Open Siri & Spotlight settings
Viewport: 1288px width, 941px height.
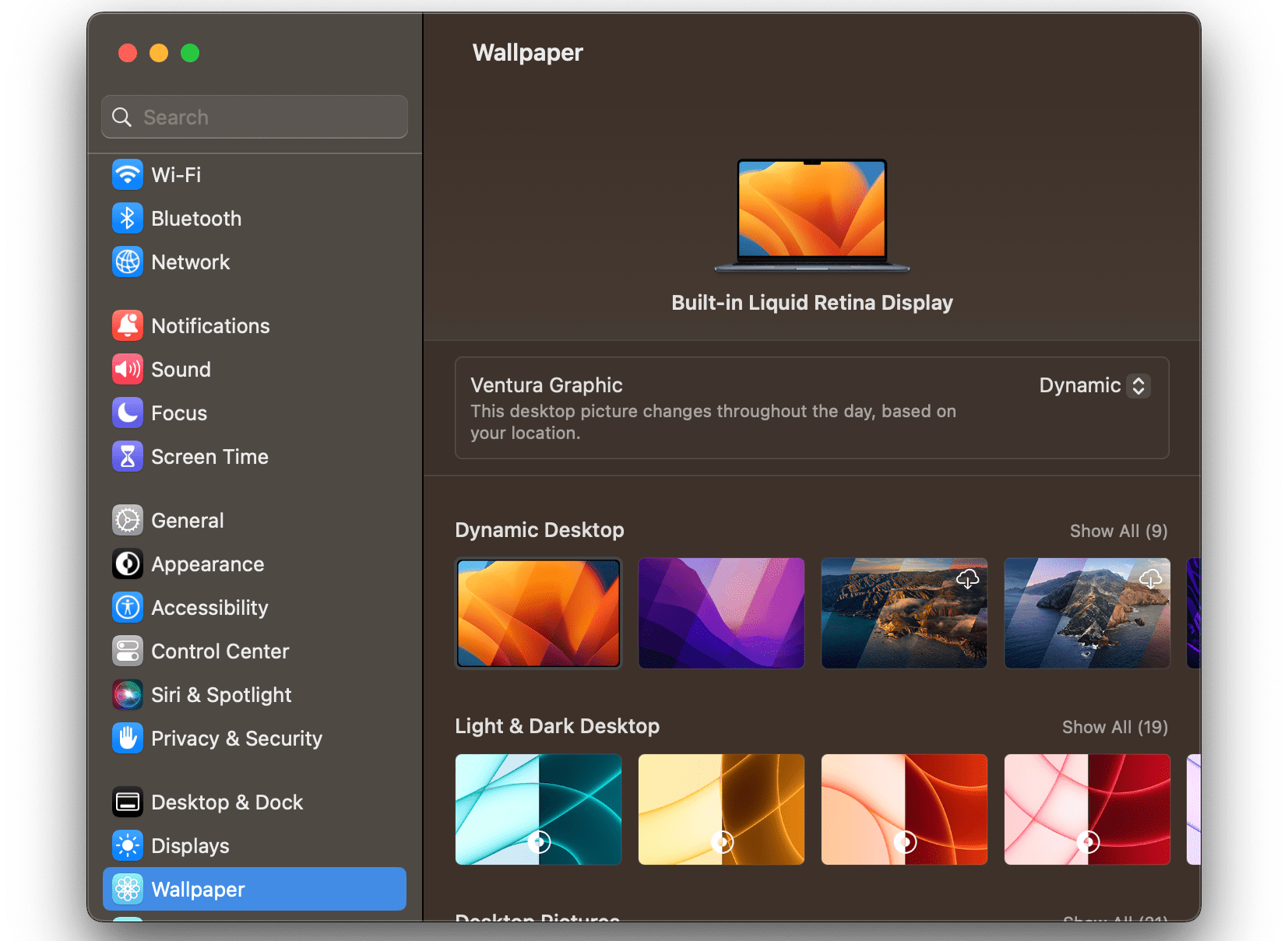tap(221, 694)
